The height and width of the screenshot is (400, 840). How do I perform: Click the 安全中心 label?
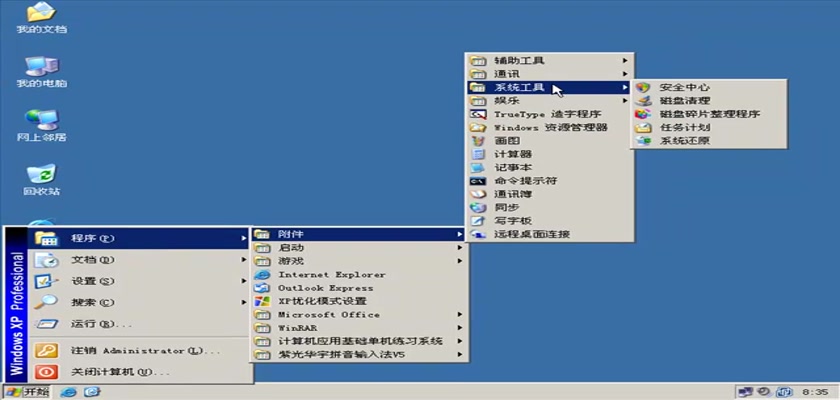[685, 87]
